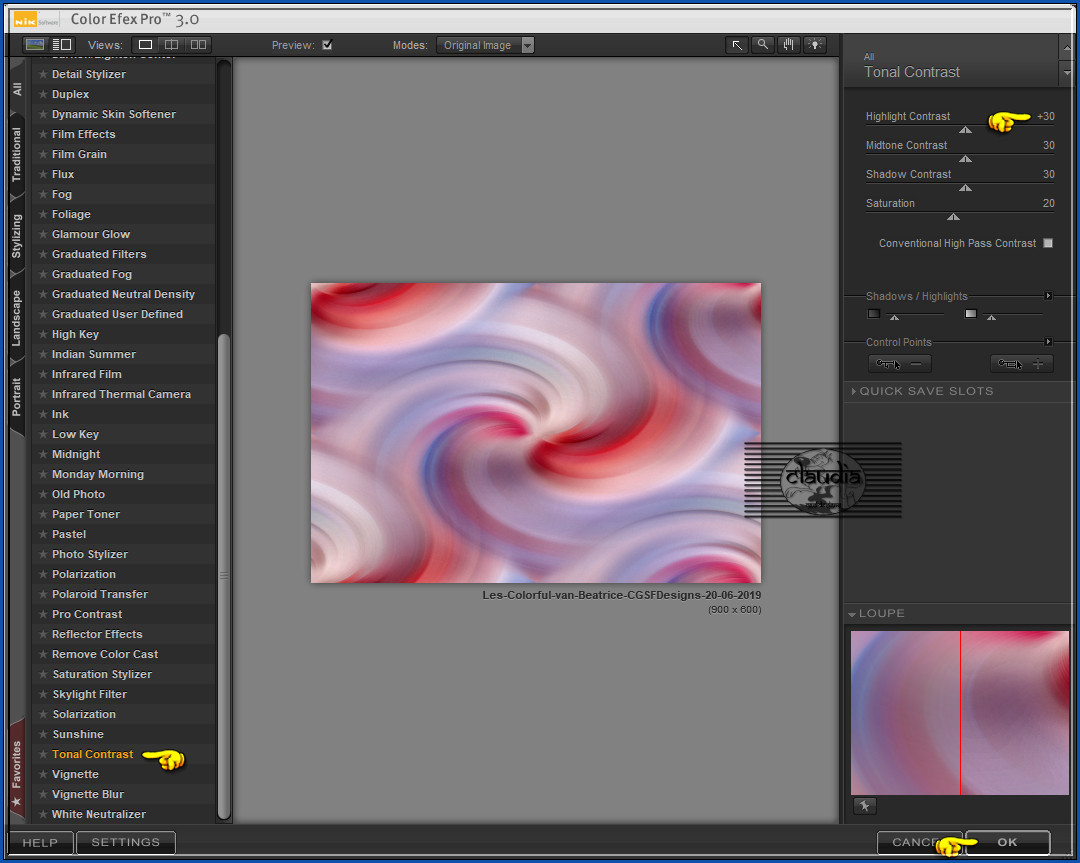Click the add control point button
Viewport: 1080px width, 863px height.
point(1021,364)
